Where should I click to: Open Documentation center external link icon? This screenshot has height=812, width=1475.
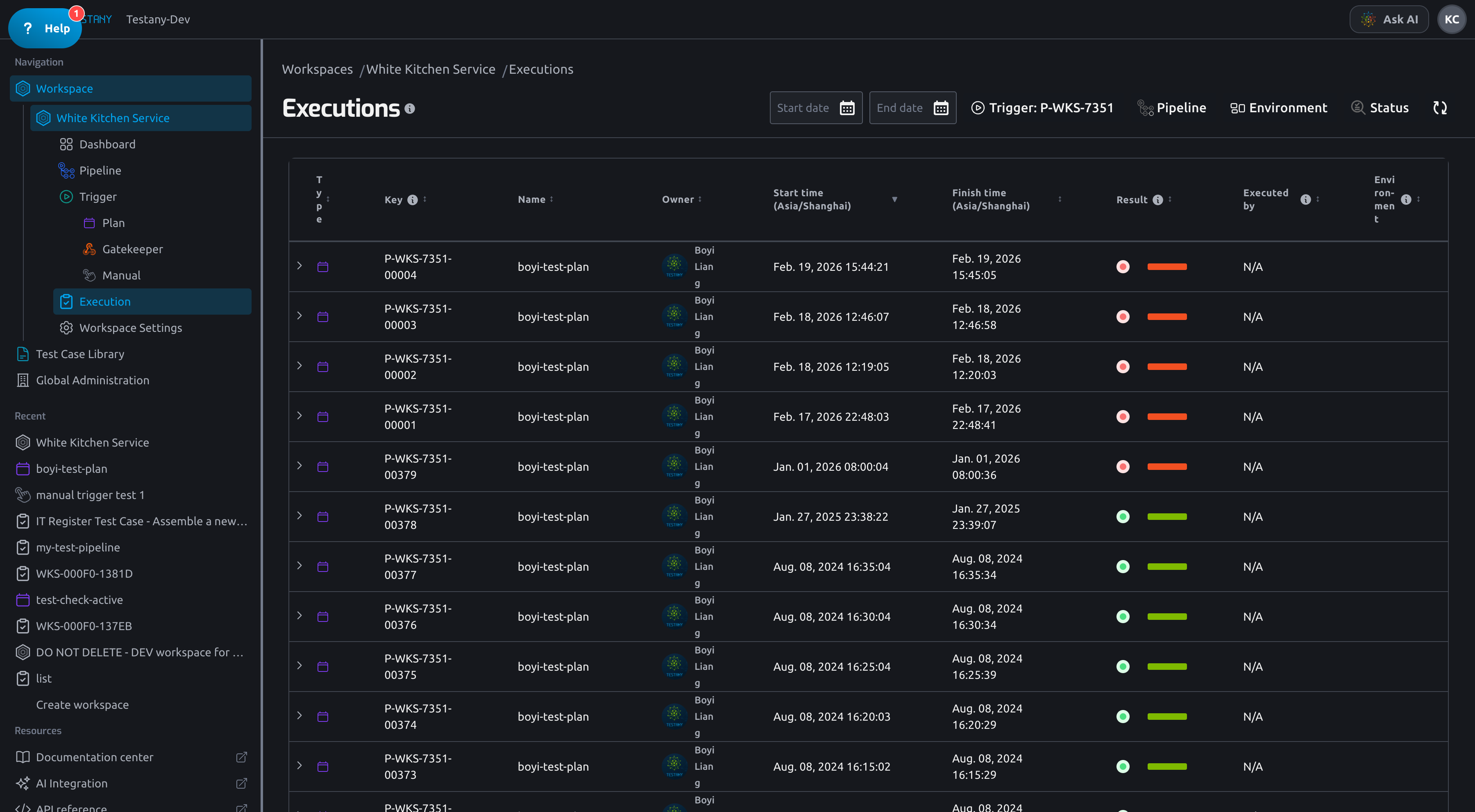242,757
